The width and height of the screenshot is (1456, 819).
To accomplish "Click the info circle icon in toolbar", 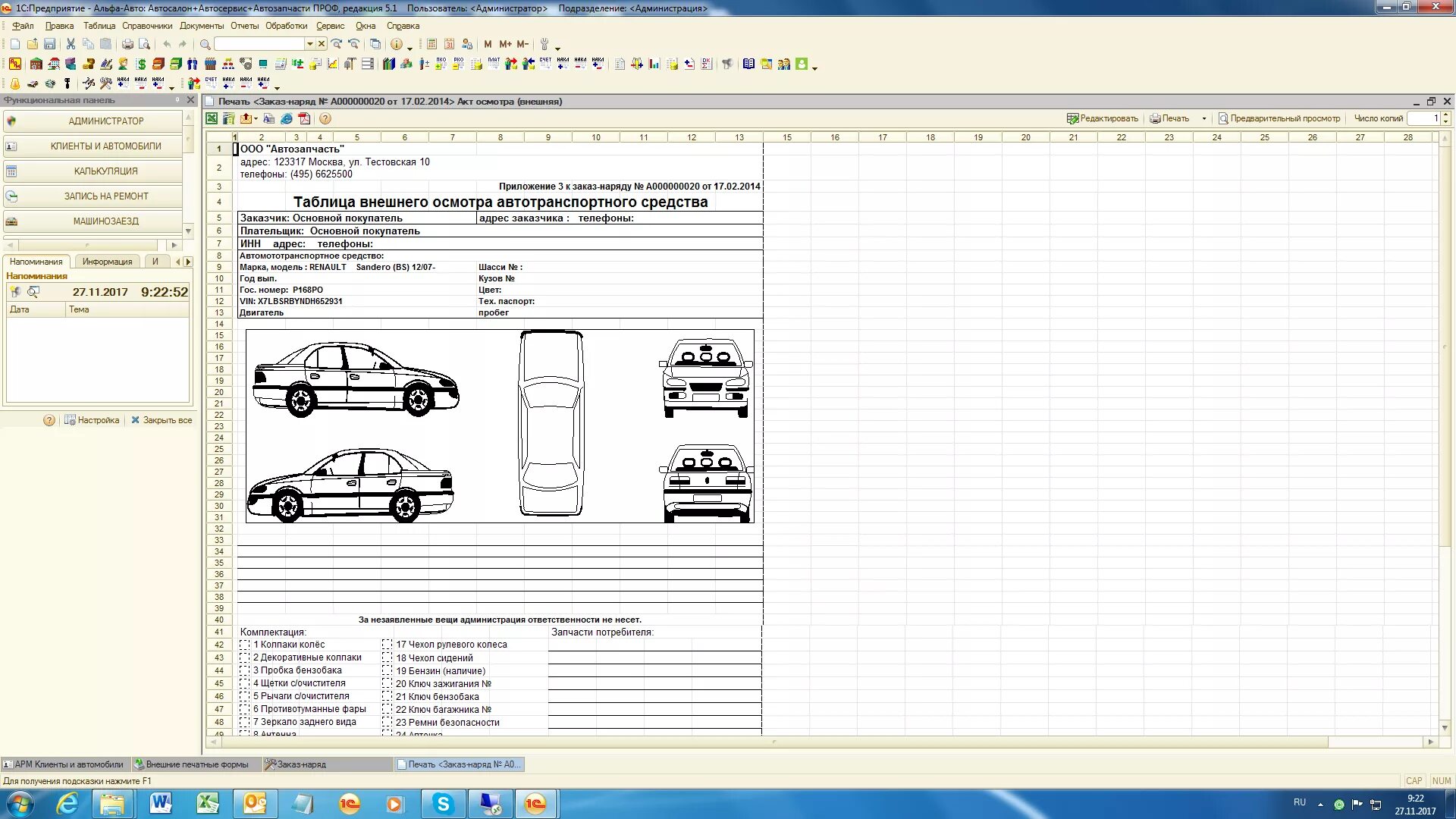I will coord(396,44).
